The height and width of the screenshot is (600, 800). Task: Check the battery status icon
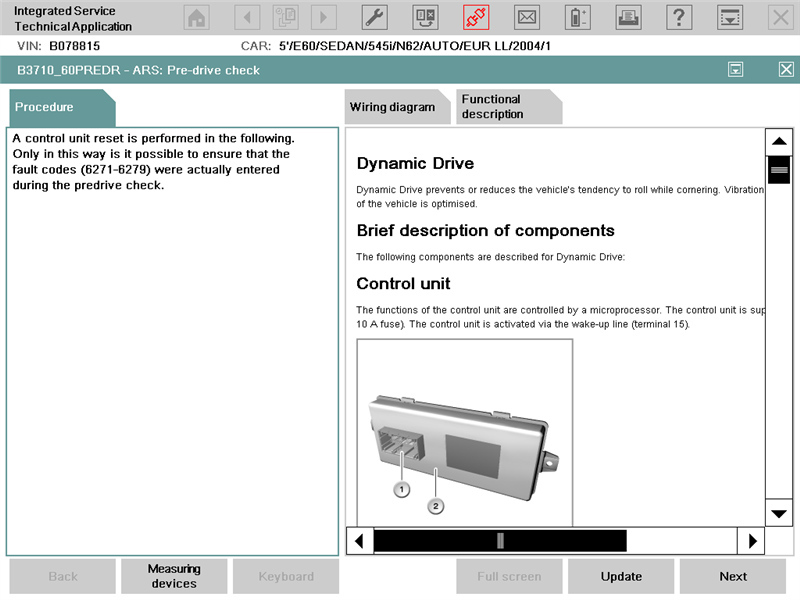point(578,18)
